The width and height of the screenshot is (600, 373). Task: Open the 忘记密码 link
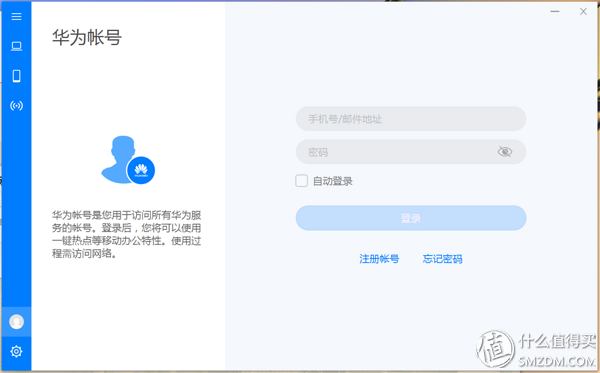click(442, 259)
